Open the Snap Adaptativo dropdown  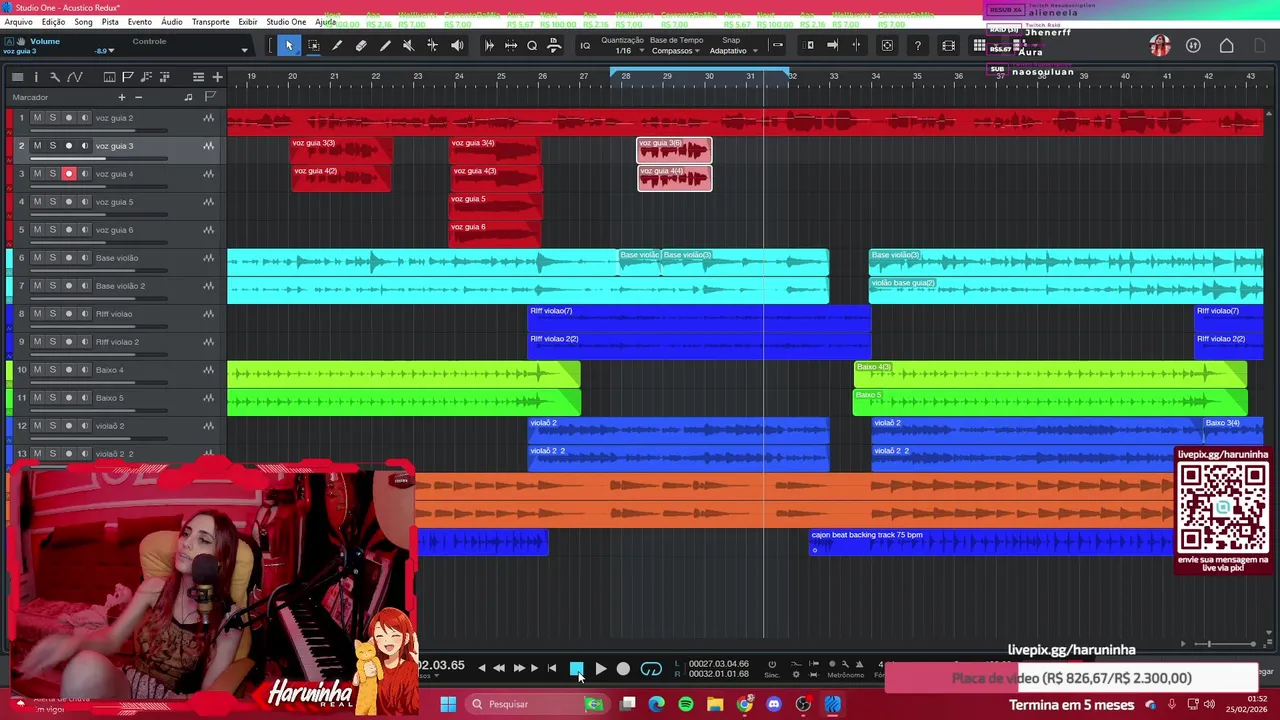(732, 51)
